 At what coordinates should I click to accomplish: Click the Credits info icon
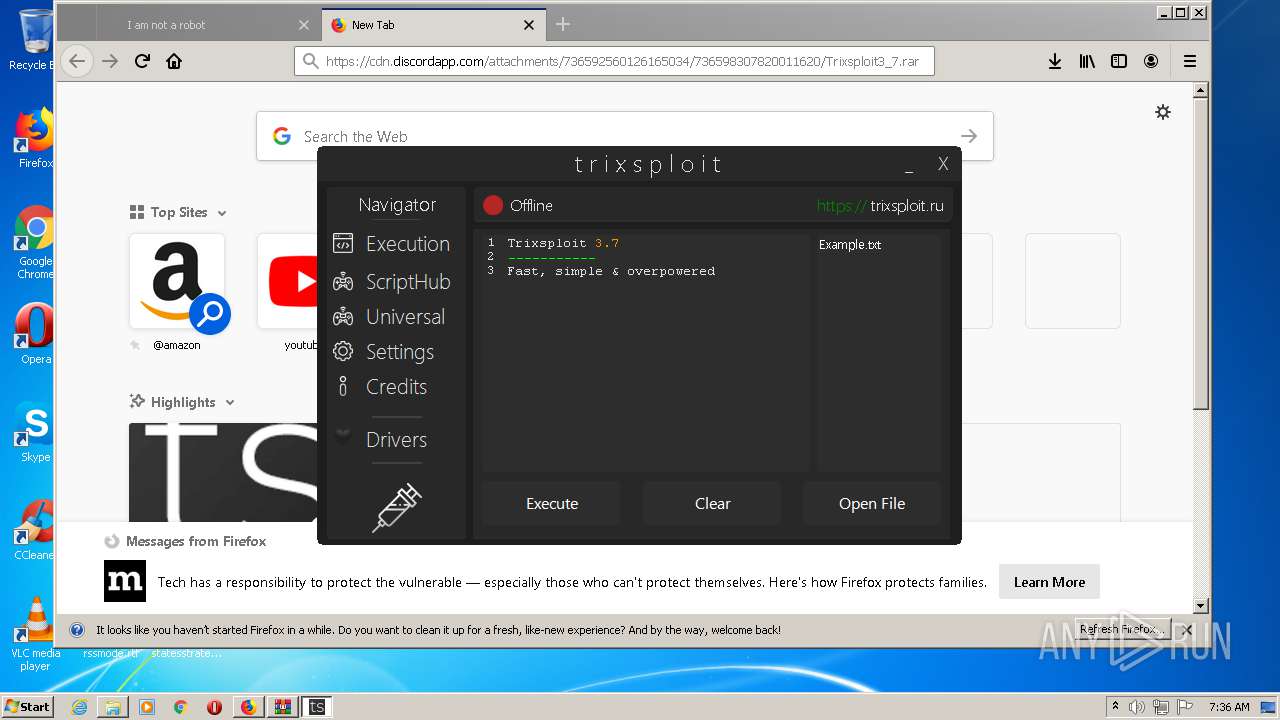(x=343, y=386)
